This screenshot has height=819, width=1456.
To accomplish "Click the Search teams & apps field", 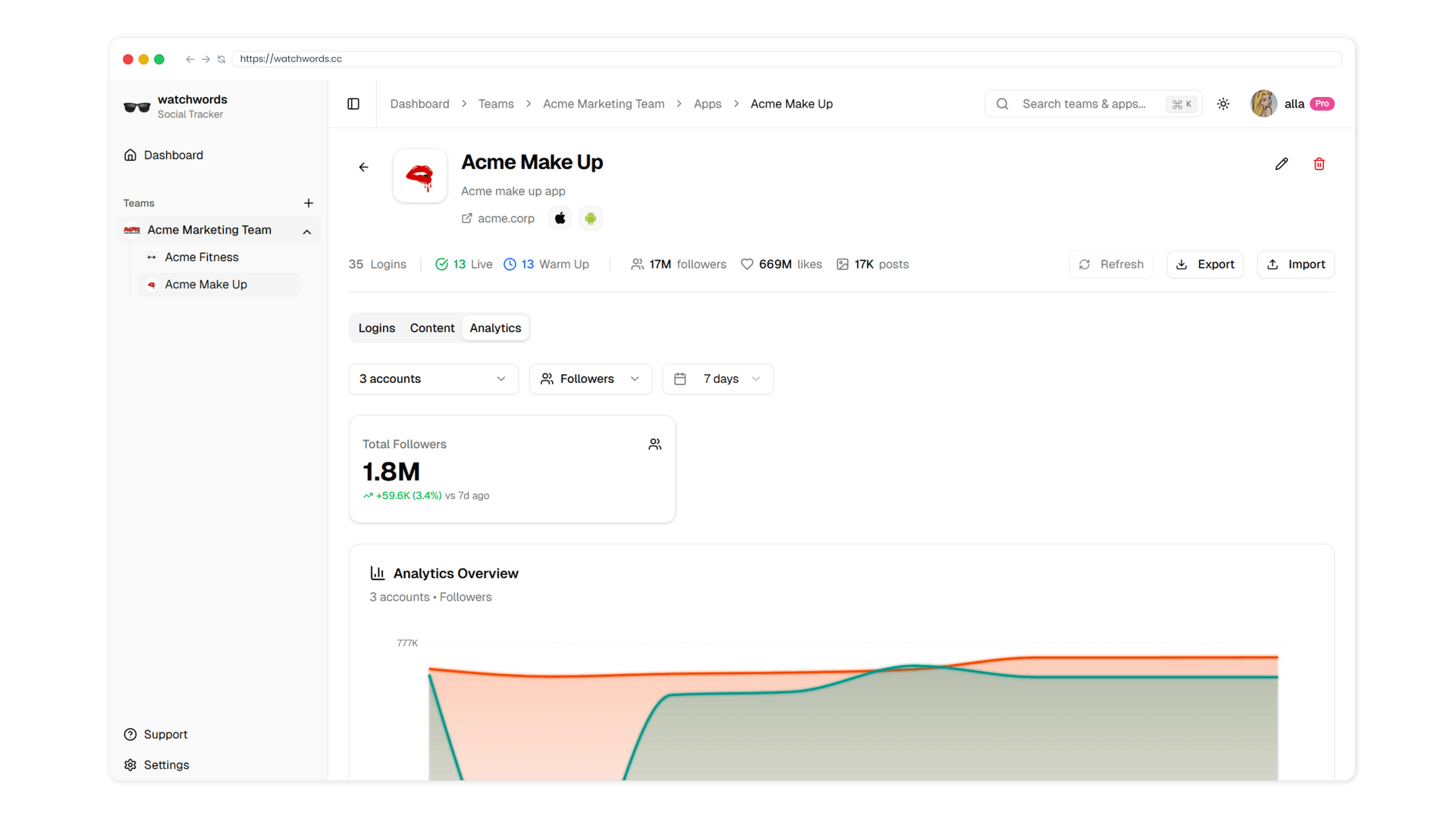I will [x=1084, y=104].
